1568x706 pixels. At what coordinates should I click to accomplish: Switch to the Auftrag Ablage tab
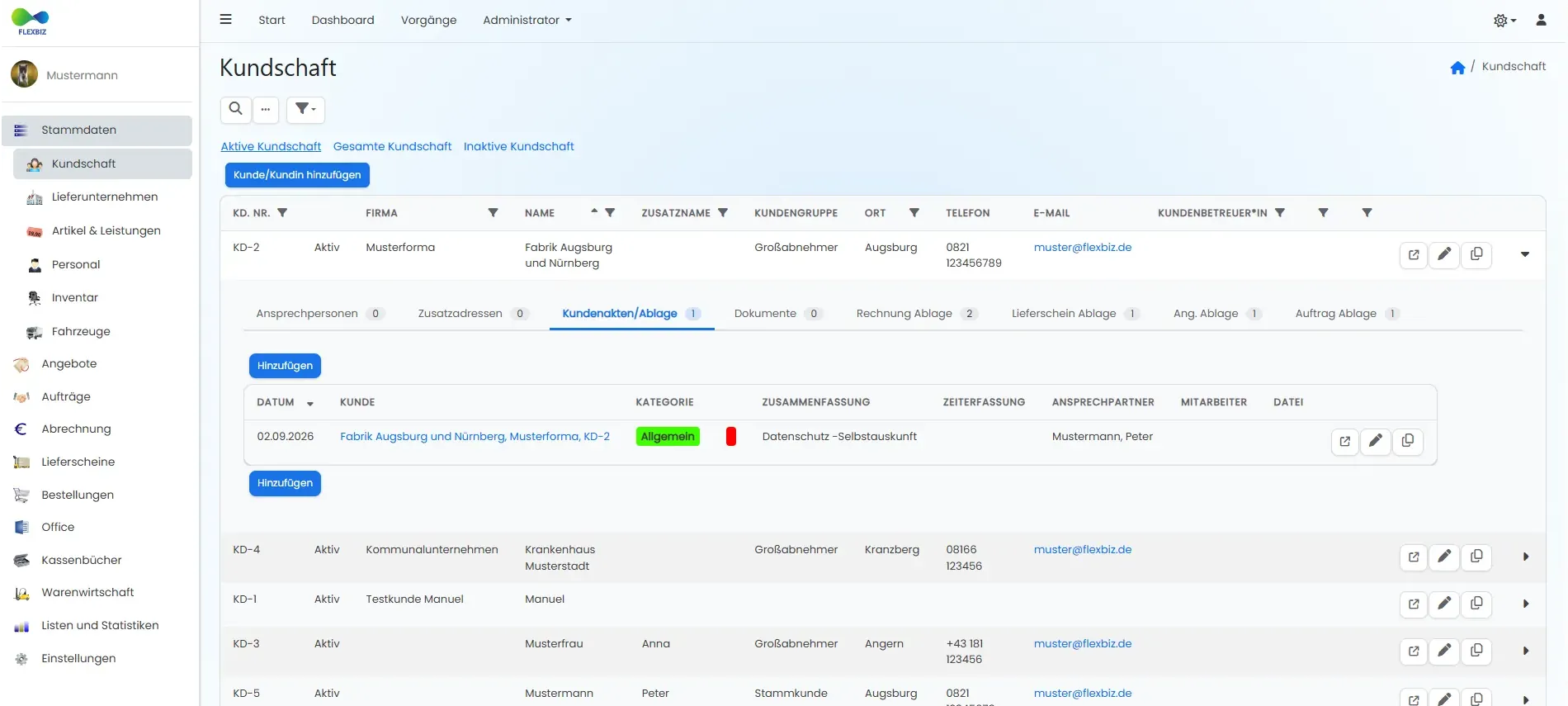pyautogui.click(x=1348, y=314)
